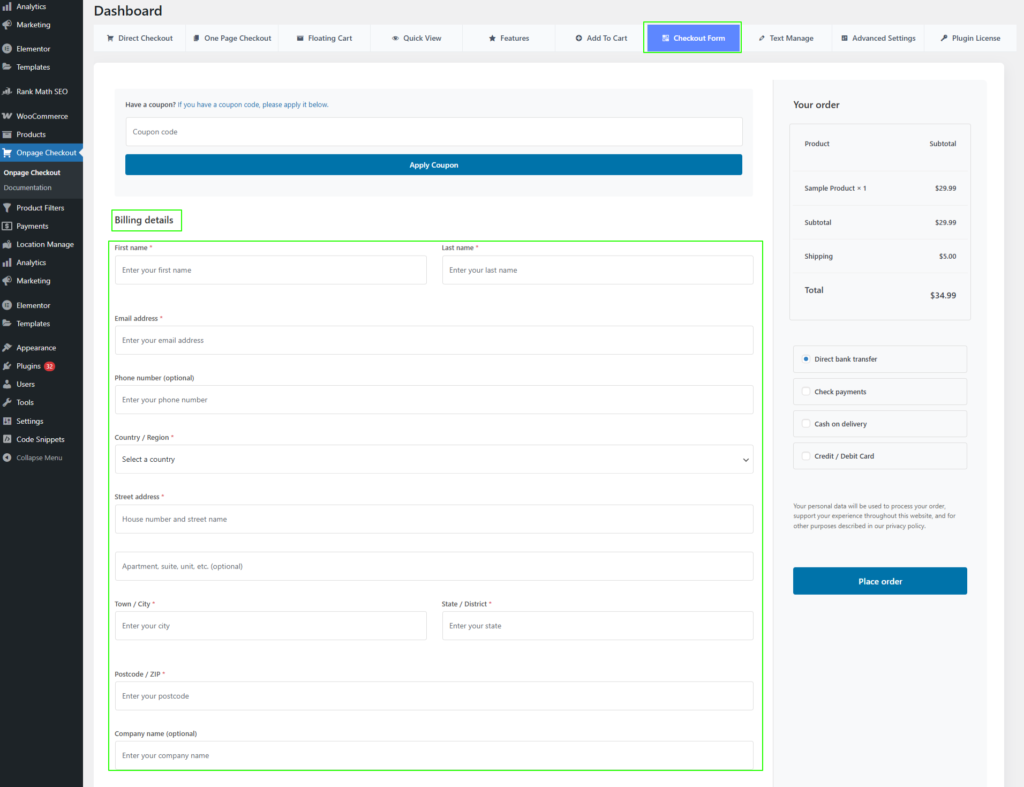Click the Appearance paintbrush icon
This screenshot has height=787, width=1024.
click(8, 348)
